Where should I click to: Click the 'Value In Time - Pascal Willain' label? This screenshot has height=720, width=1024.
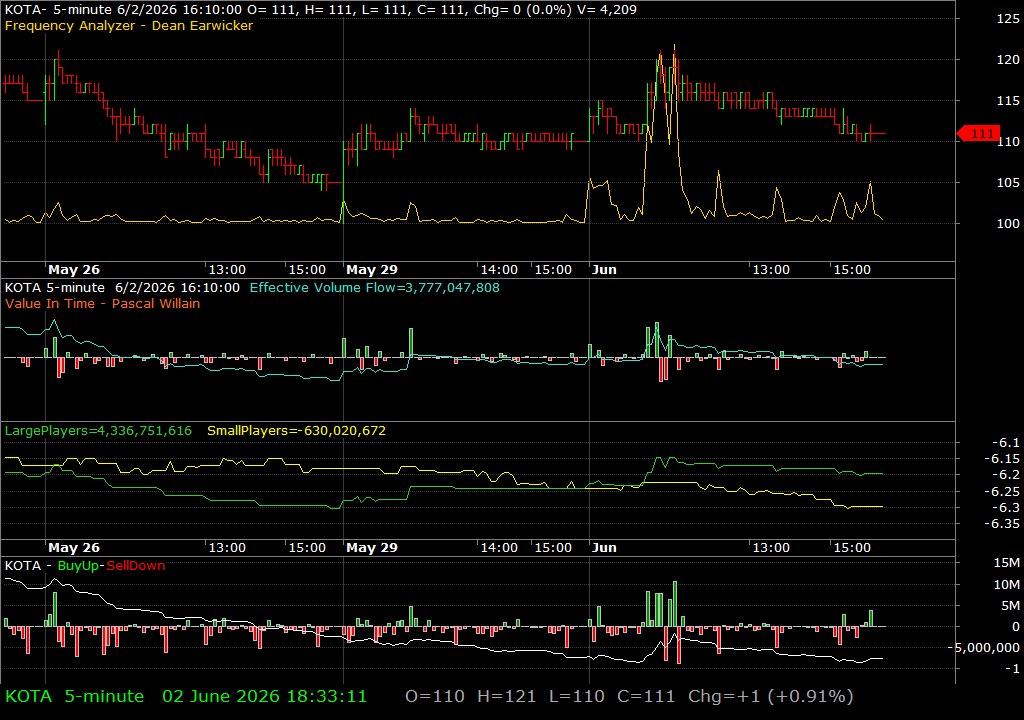[x=103, y=303]
